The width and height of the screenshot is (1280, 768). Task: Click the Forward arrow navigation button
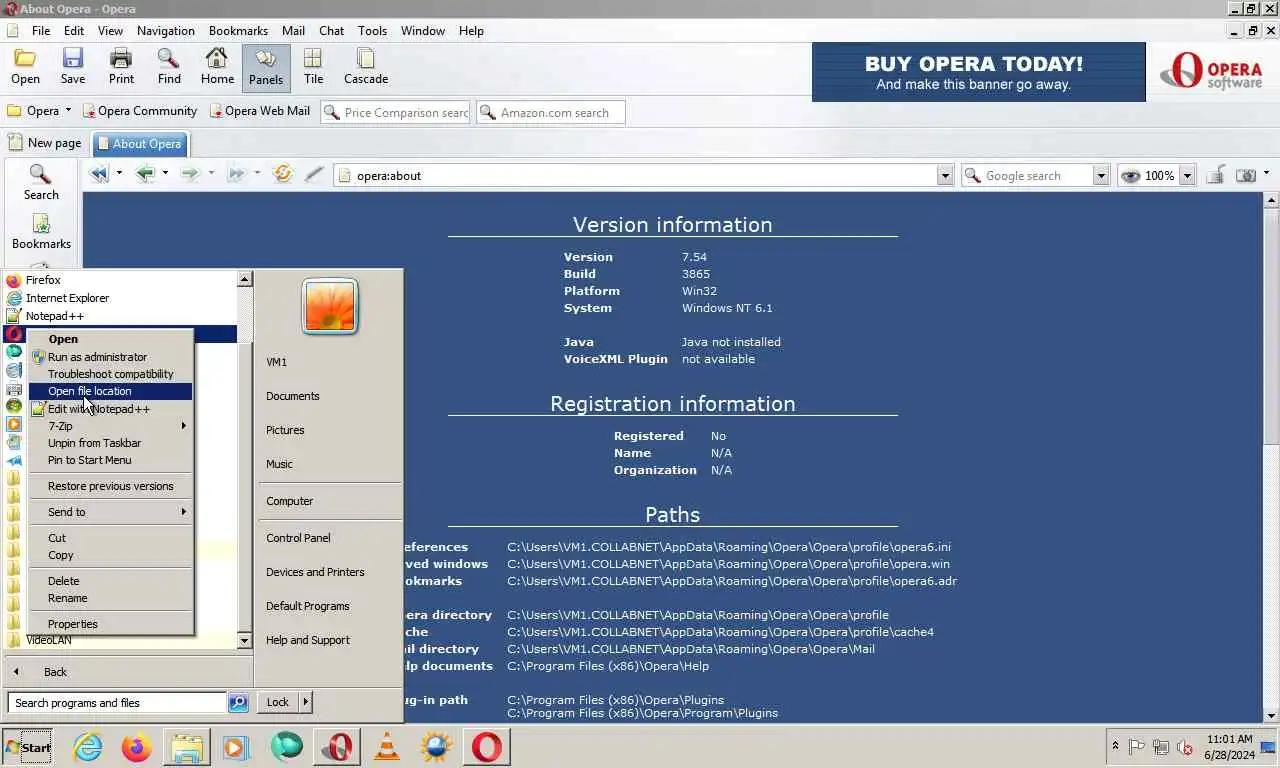[x=190, y=174]
